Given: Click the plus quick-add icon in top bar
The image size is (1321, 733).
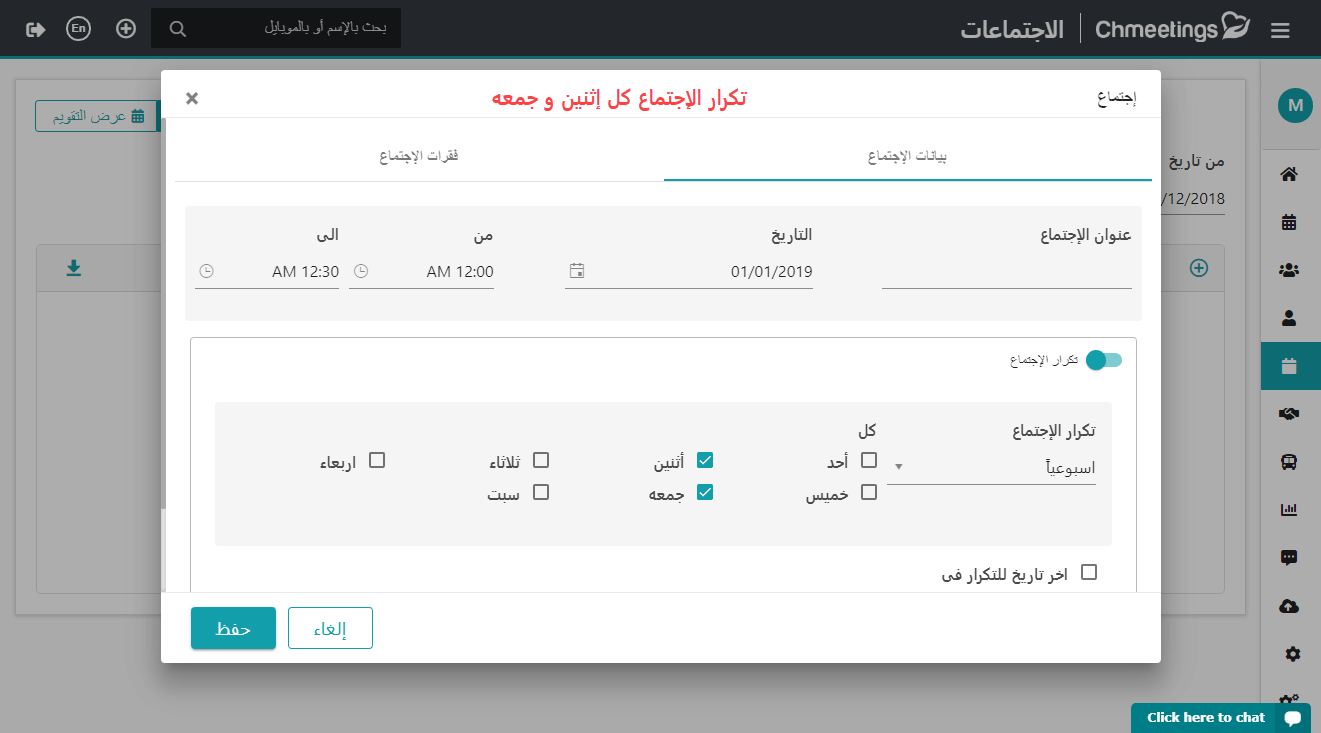Looking at the screenshot, I should coord(126,29).
